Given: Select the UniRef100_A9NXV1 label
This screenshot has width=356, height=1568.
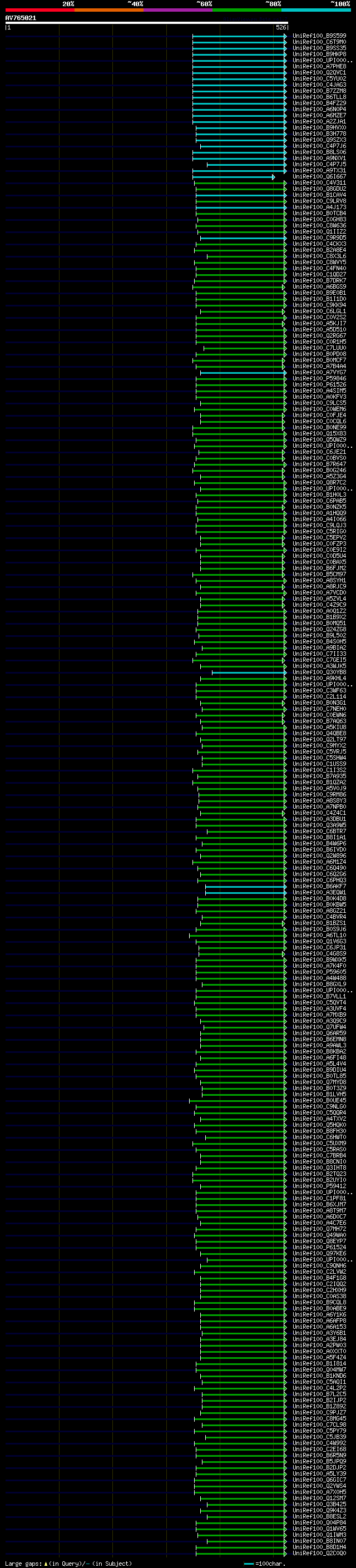Looking at the screenshot, I should 319,159.
